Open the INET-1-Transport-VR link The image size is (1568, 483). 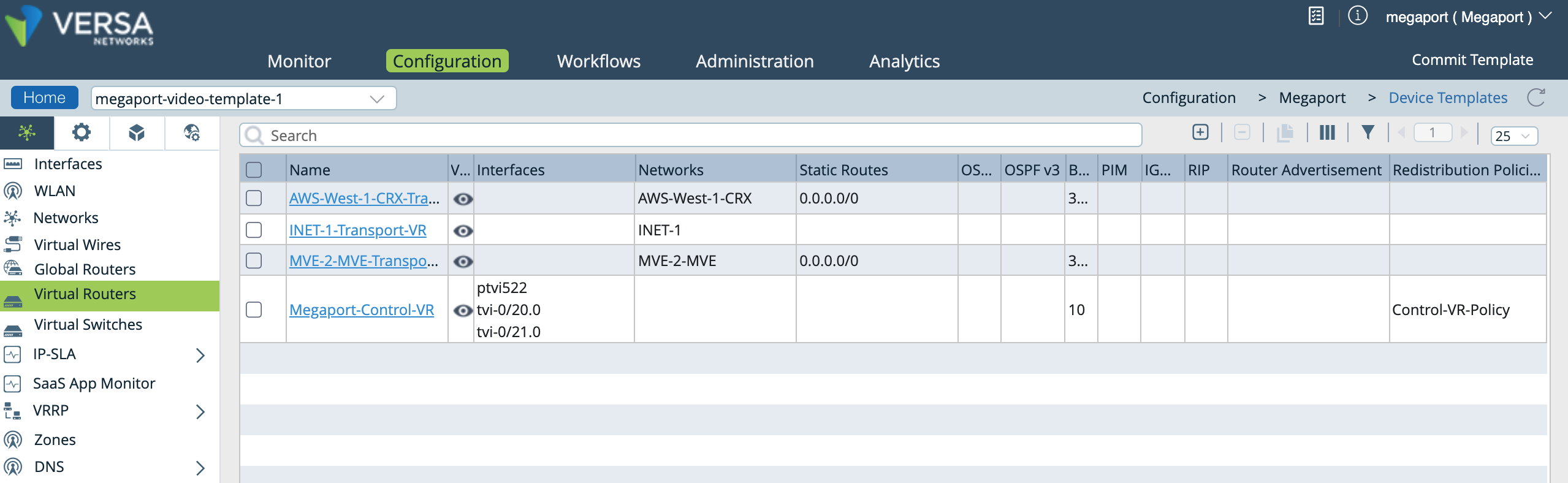tap(358, 230)
